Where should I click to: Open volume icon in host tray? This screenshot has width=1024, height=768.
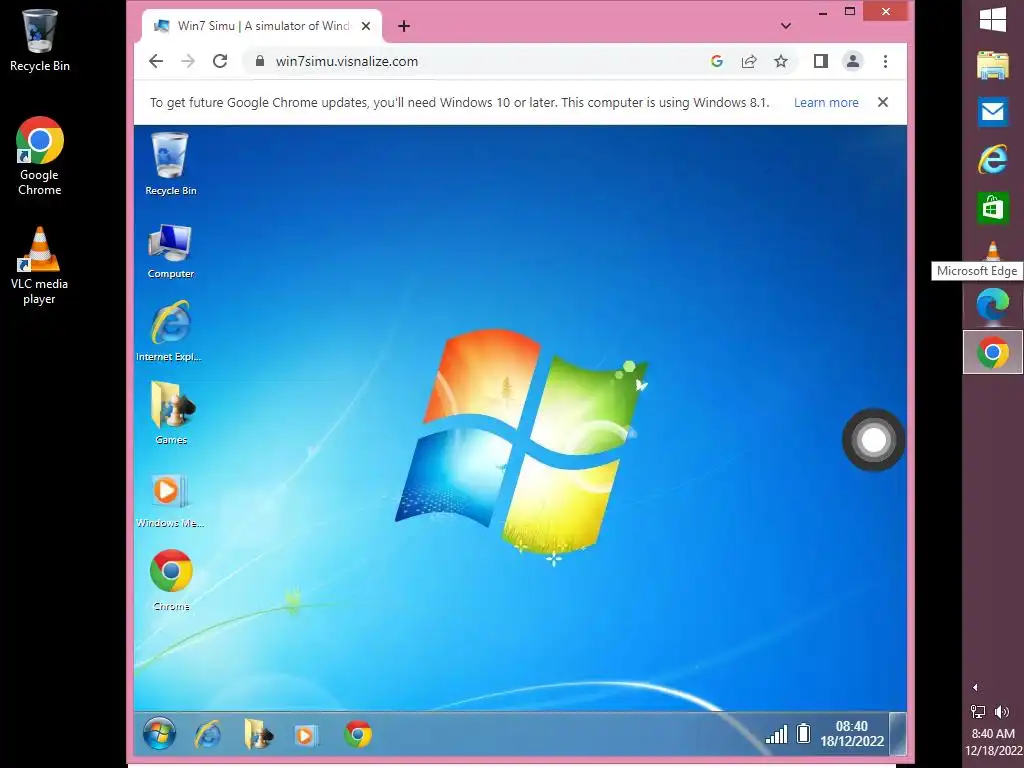(x=1002, y=712)
